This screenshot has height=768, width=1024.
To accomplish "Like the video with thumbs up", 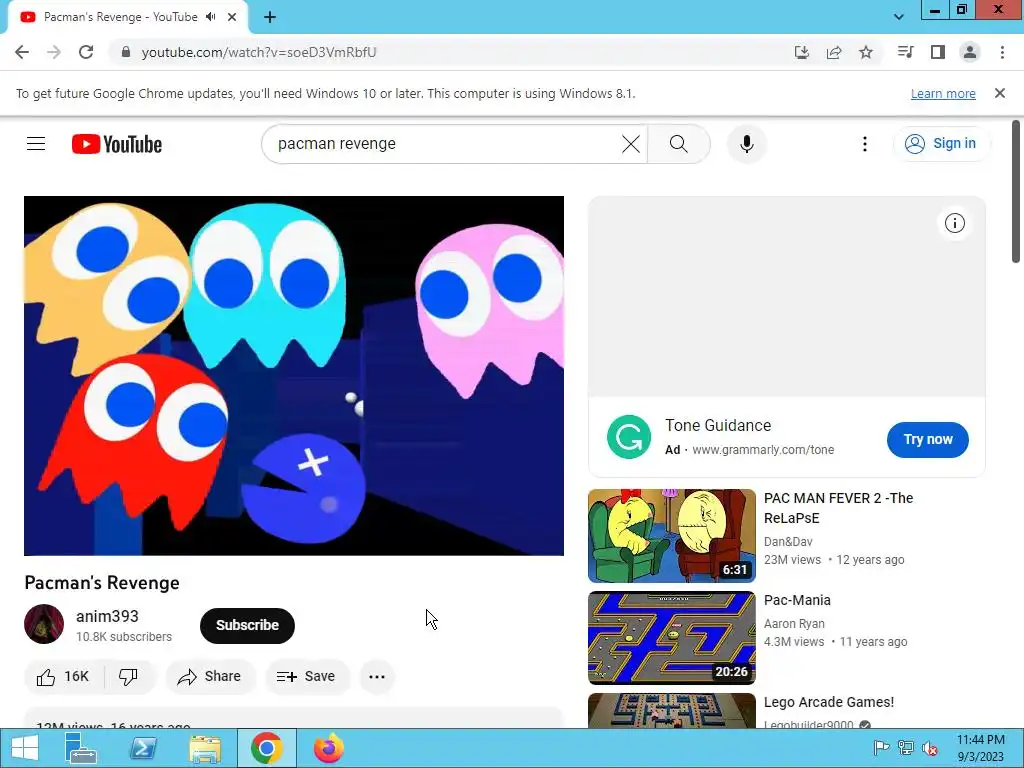I will coord(63,677).
